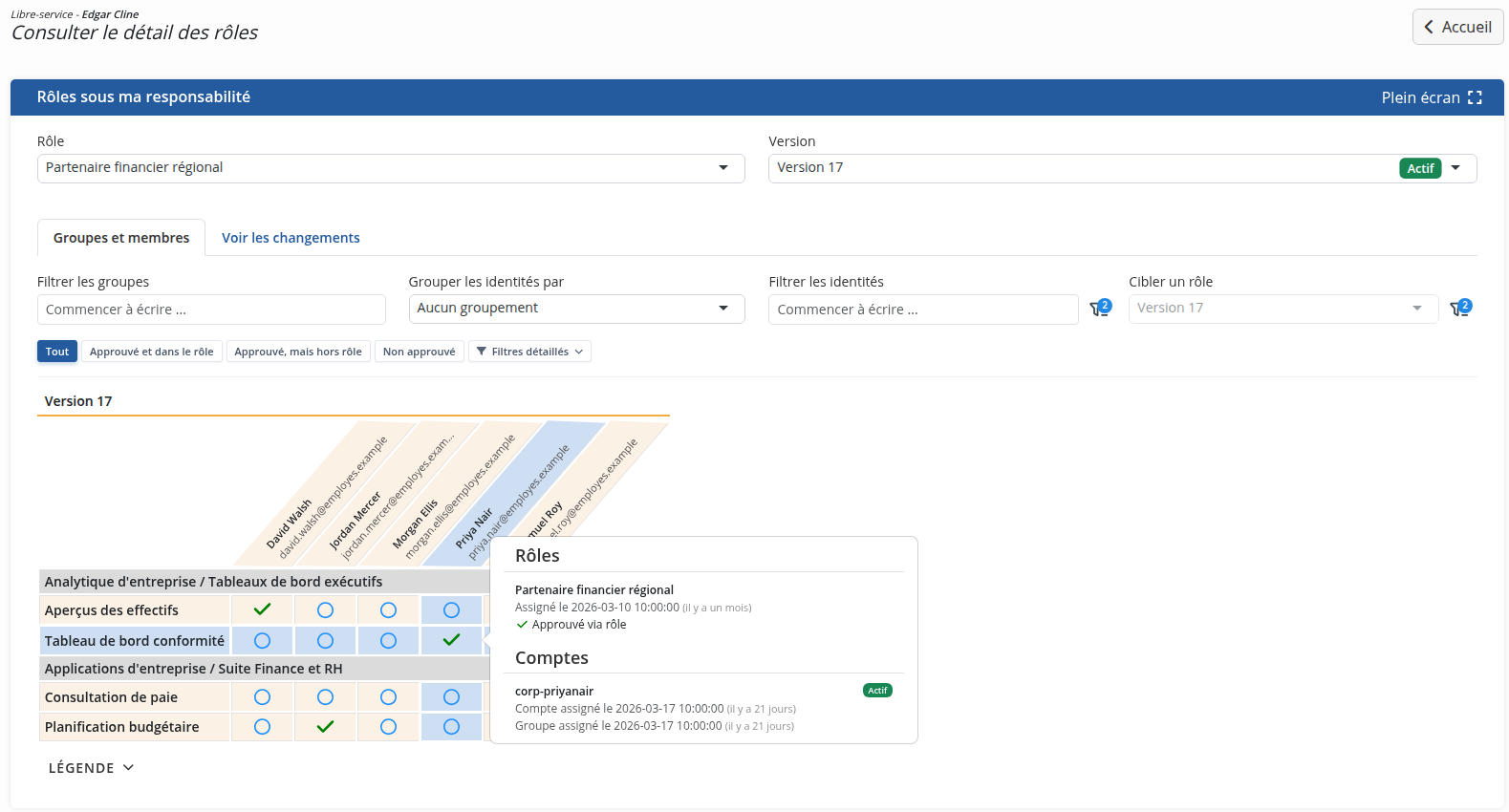Screen dimensions: 1509x812
Task: Expand the LÉGENDE section
Action: click(92, 768)
